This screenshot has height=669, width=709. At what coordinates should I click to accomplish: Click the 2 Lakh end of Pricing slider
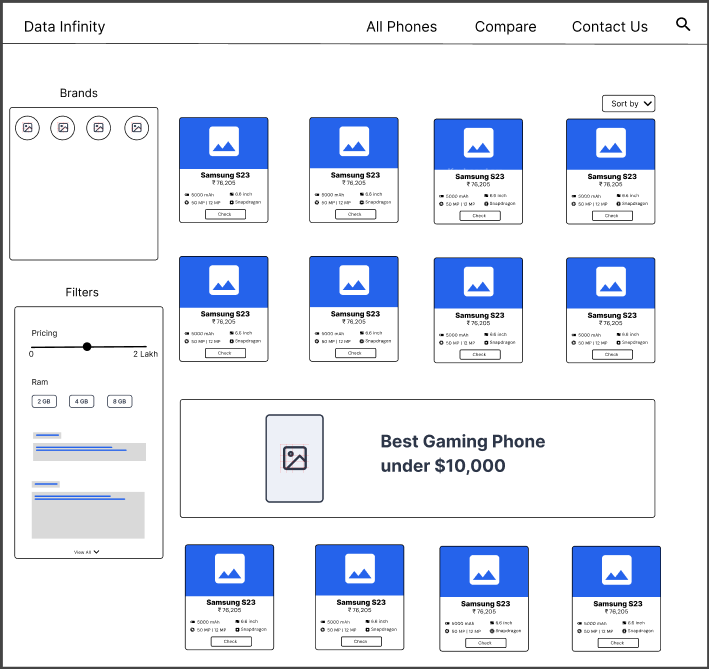coord(145,354)
